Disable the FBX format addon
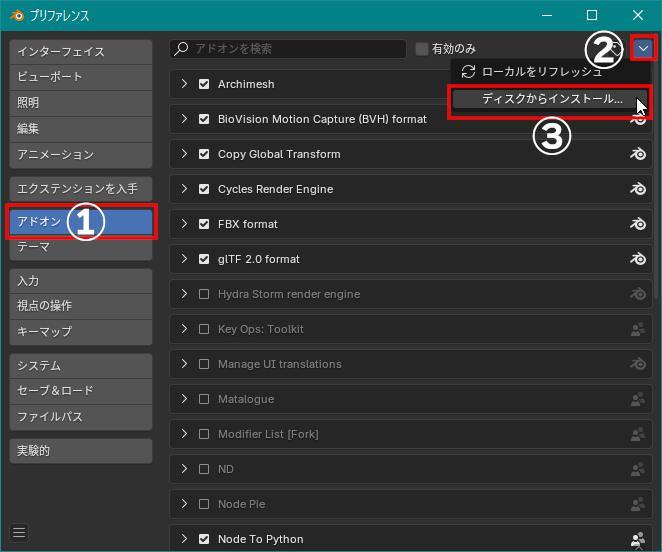The width and height of the screenshot is (662, 552). coord(204,224)
